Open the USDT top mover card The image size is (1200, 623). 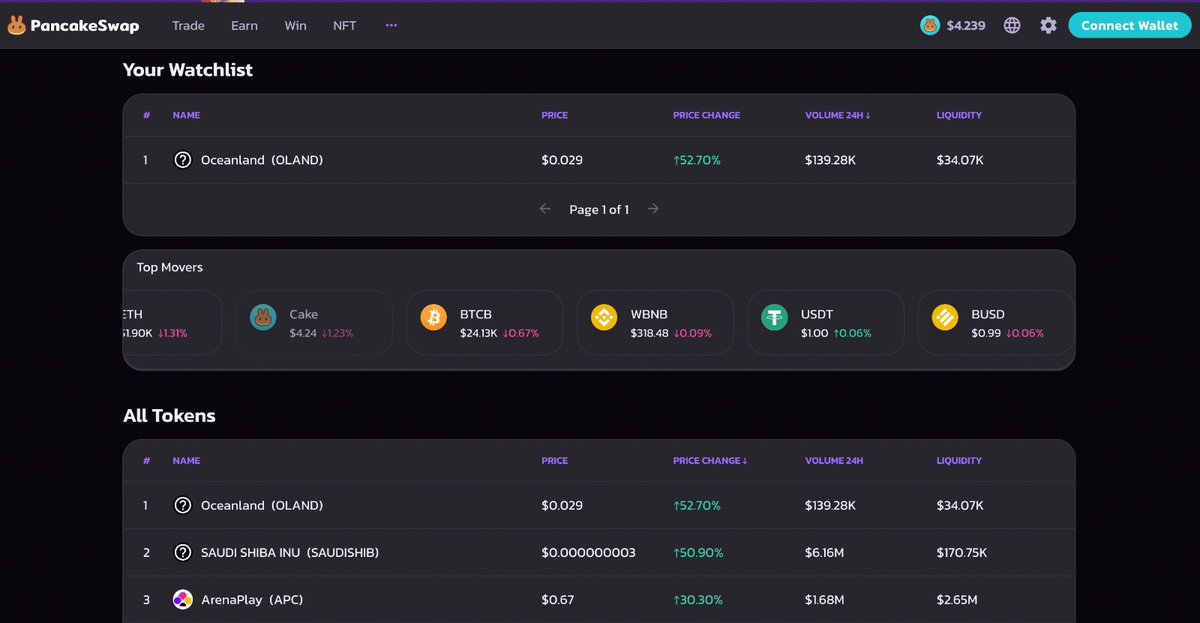coord(825,323)
